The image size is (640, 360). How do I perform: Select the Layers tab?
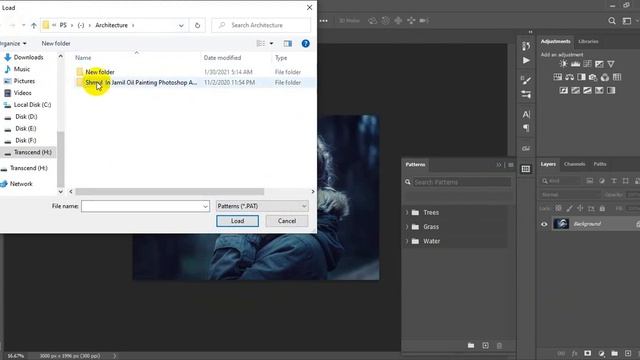(548, 164)
